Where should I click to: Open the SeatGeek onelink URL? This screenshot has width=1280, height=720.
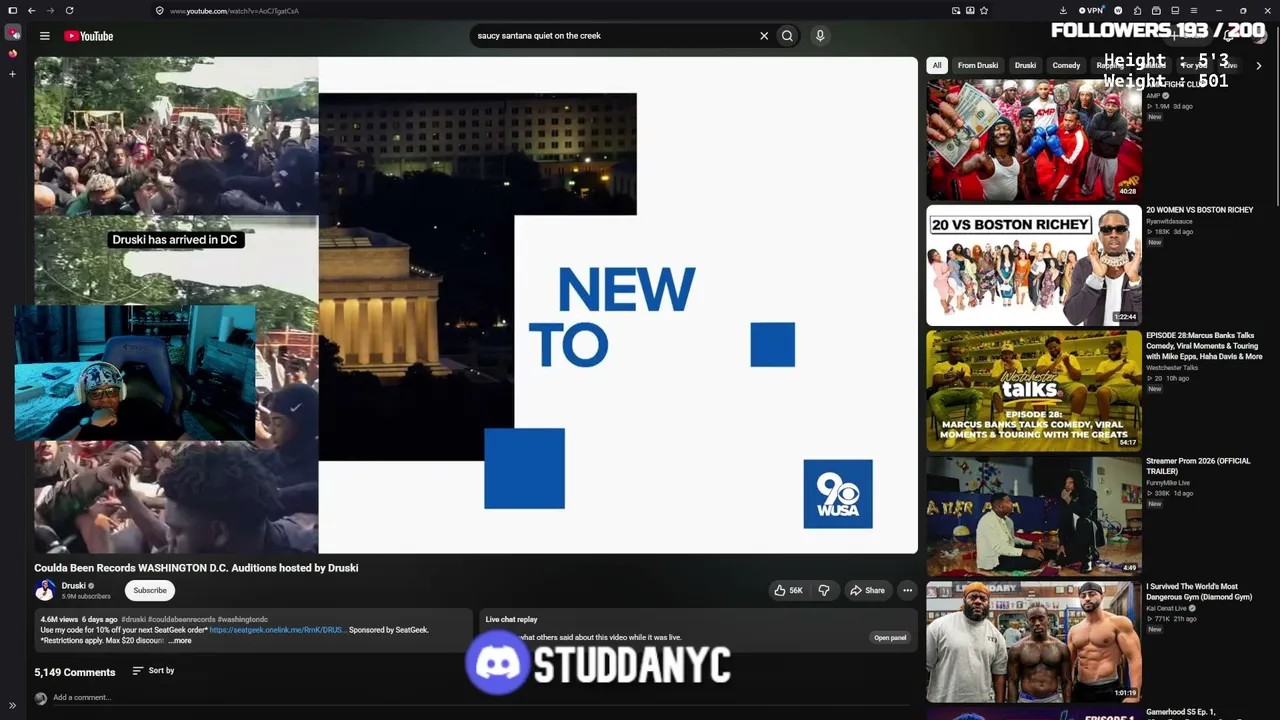tap(276, 630)
